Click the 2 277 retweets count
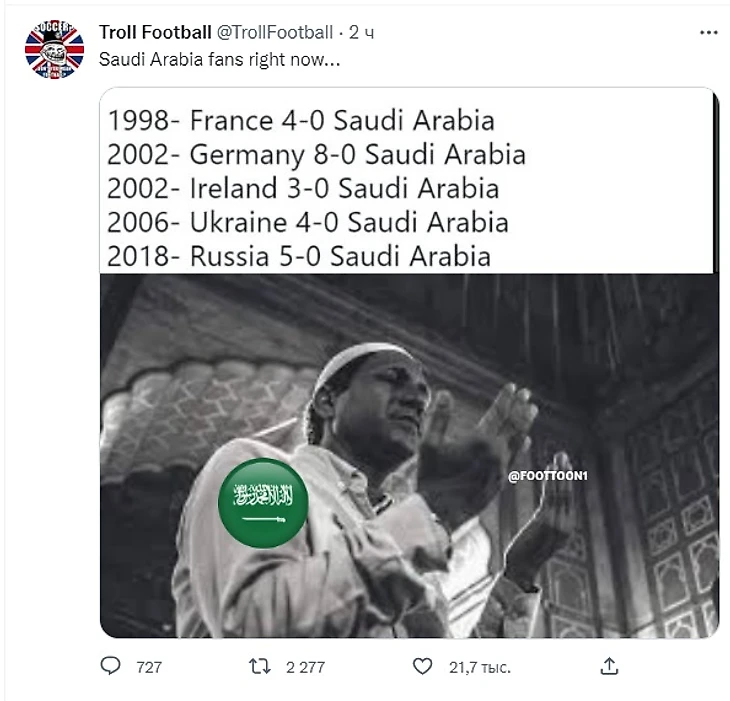The width and height of the screenshot is (730, 701). click(x=305, y=667)
